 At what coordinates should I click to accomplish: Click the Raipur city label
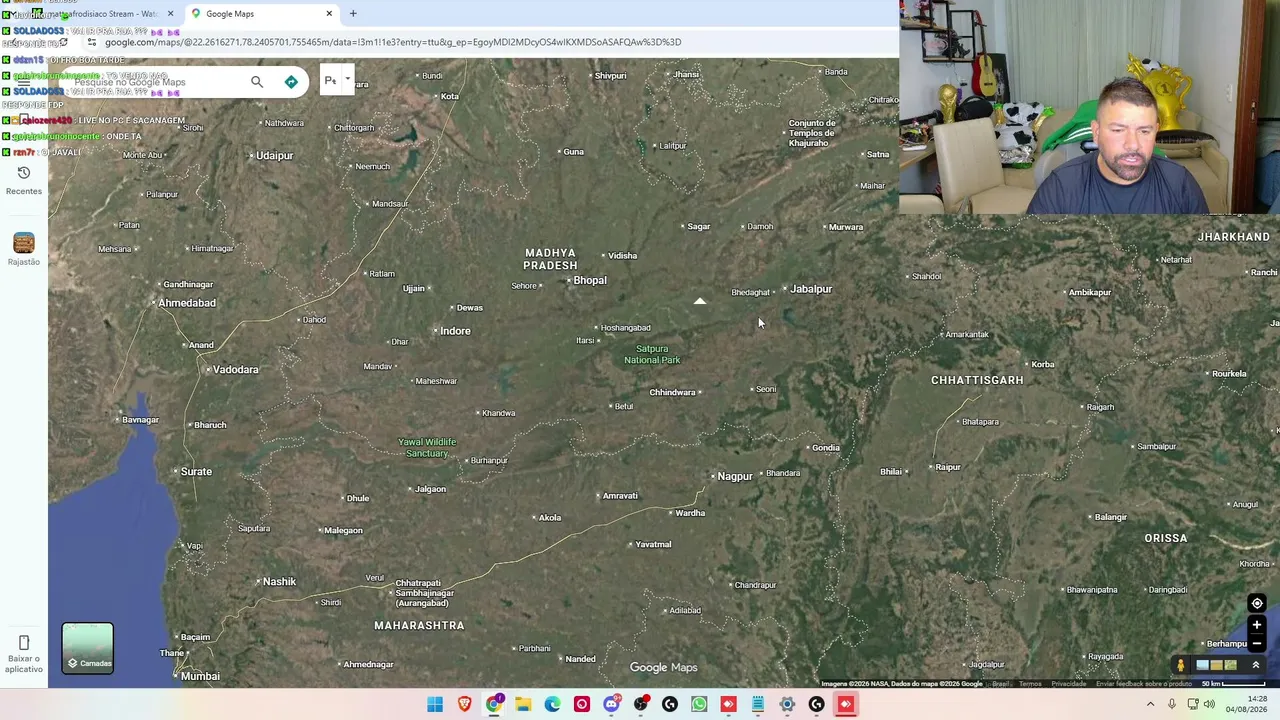(948, 467)
